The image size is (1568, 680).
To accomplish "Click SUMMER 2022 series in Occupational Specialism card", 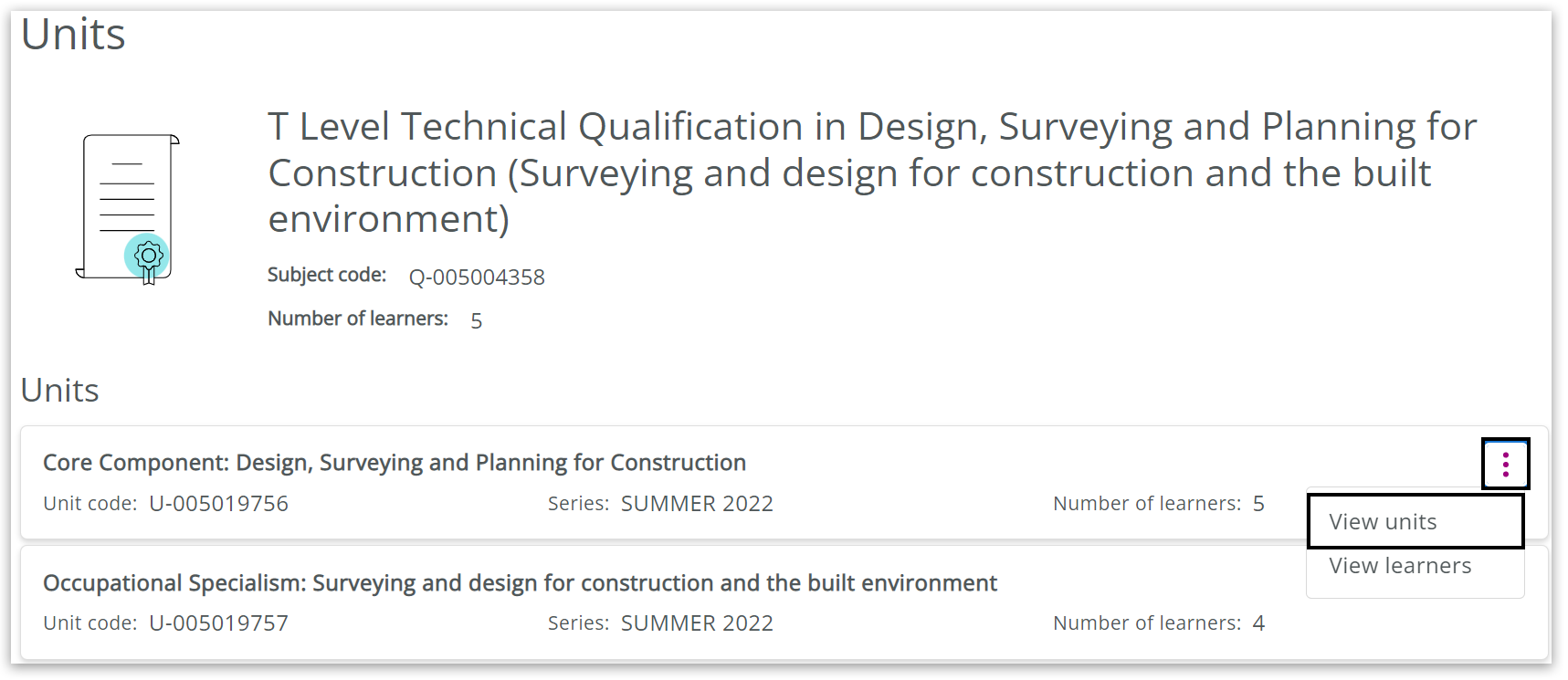I will click(697, 623).
